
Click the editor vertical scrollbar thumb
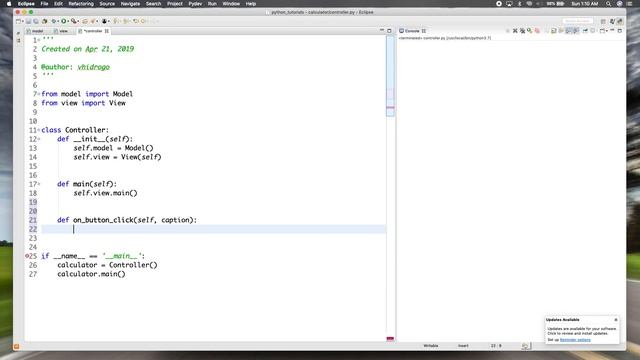[x=390, y=76]
